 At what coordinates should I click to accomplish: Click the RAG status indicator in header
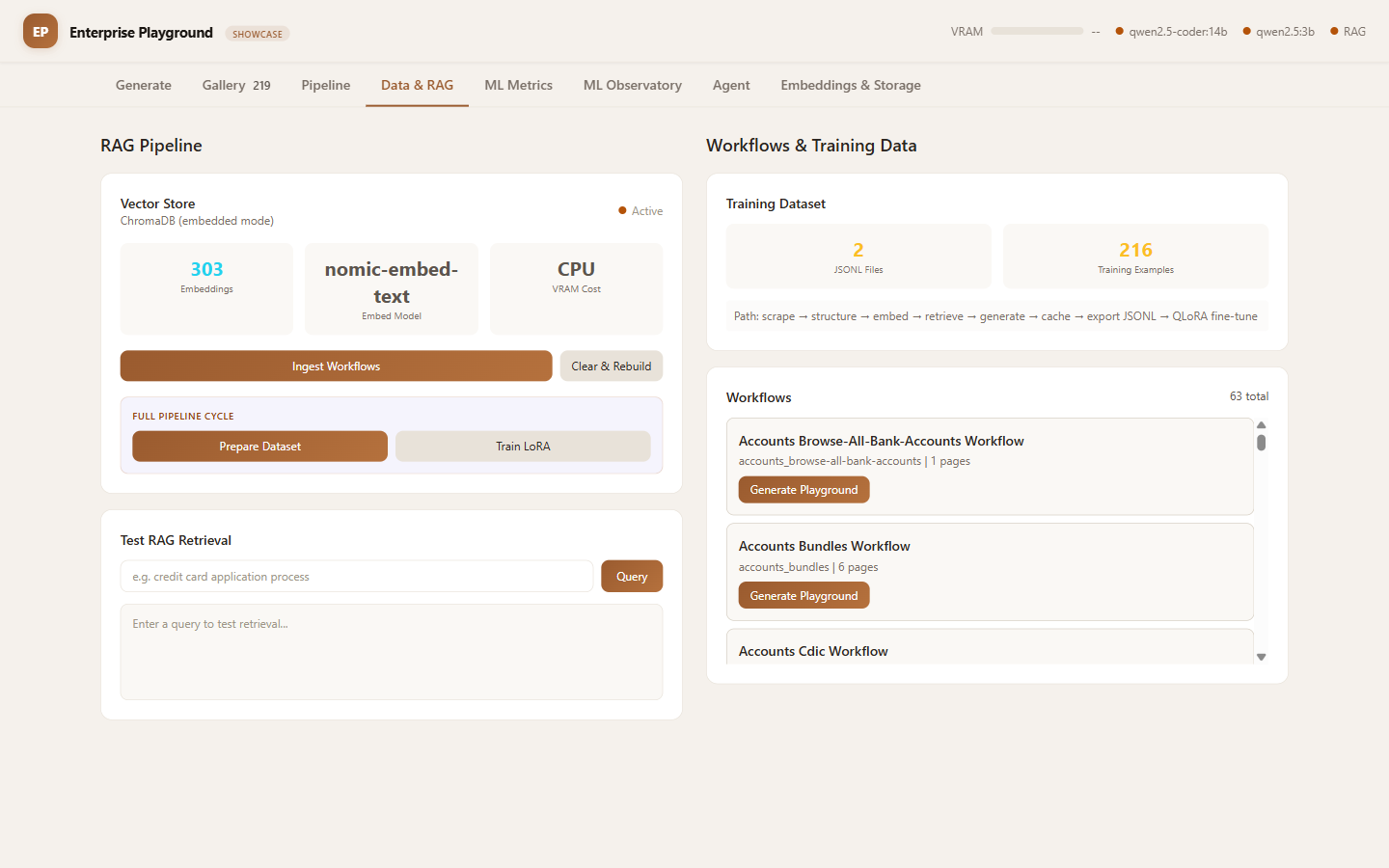coord(1348,32)
